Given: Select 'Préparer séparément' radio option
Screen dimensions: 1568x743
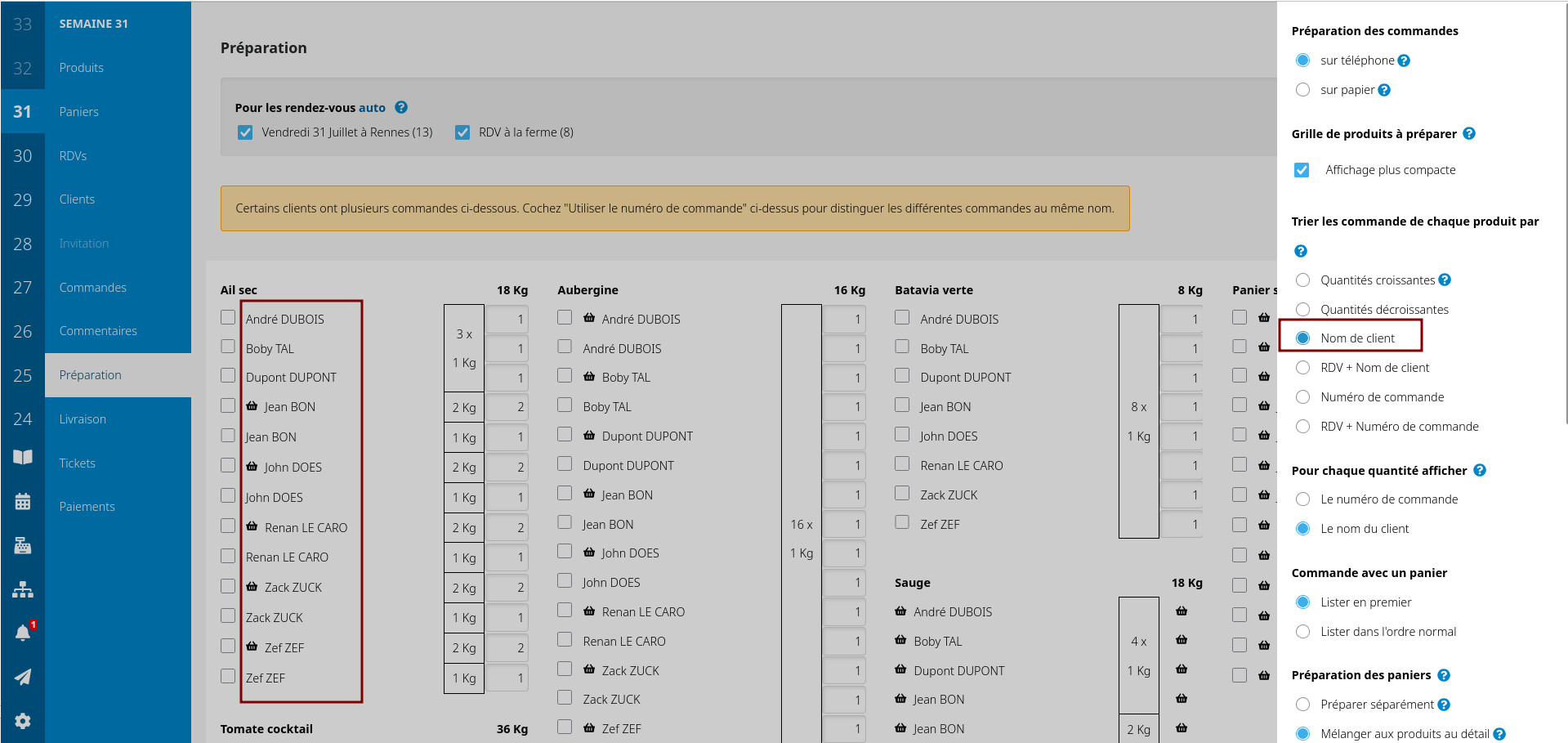Looking at the screenshot, I should (x=1303, y=705).
